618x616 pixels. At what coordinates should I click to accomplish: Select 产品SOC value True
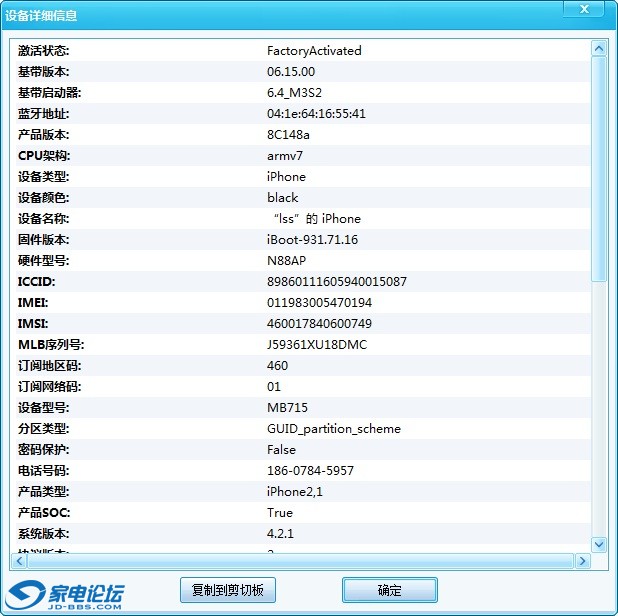[x=280, y=513]
